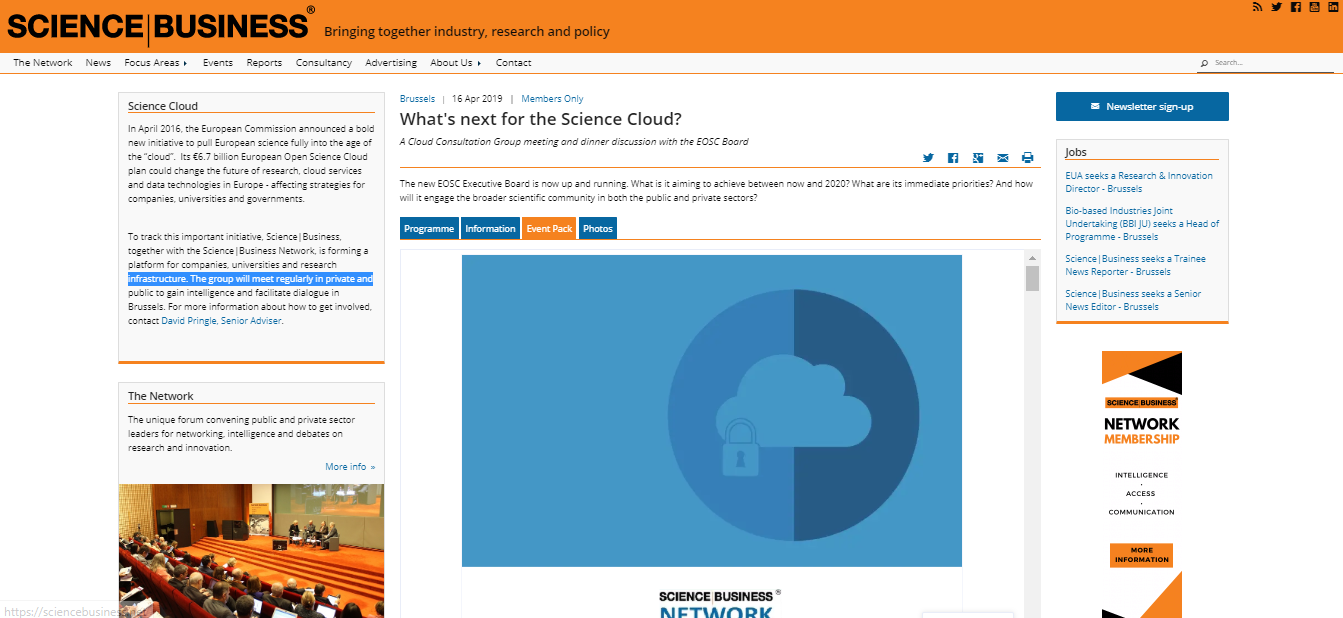Print the article with the printer icon

tap(1027, 158)
